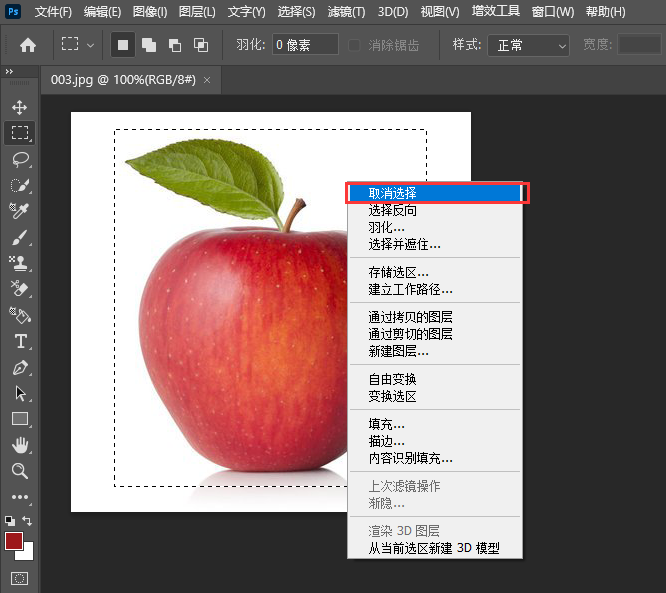This screenshot has height=593, width=666.
Task: Choose Intersect with Selection mode
Action: click(x=200, y=45)
